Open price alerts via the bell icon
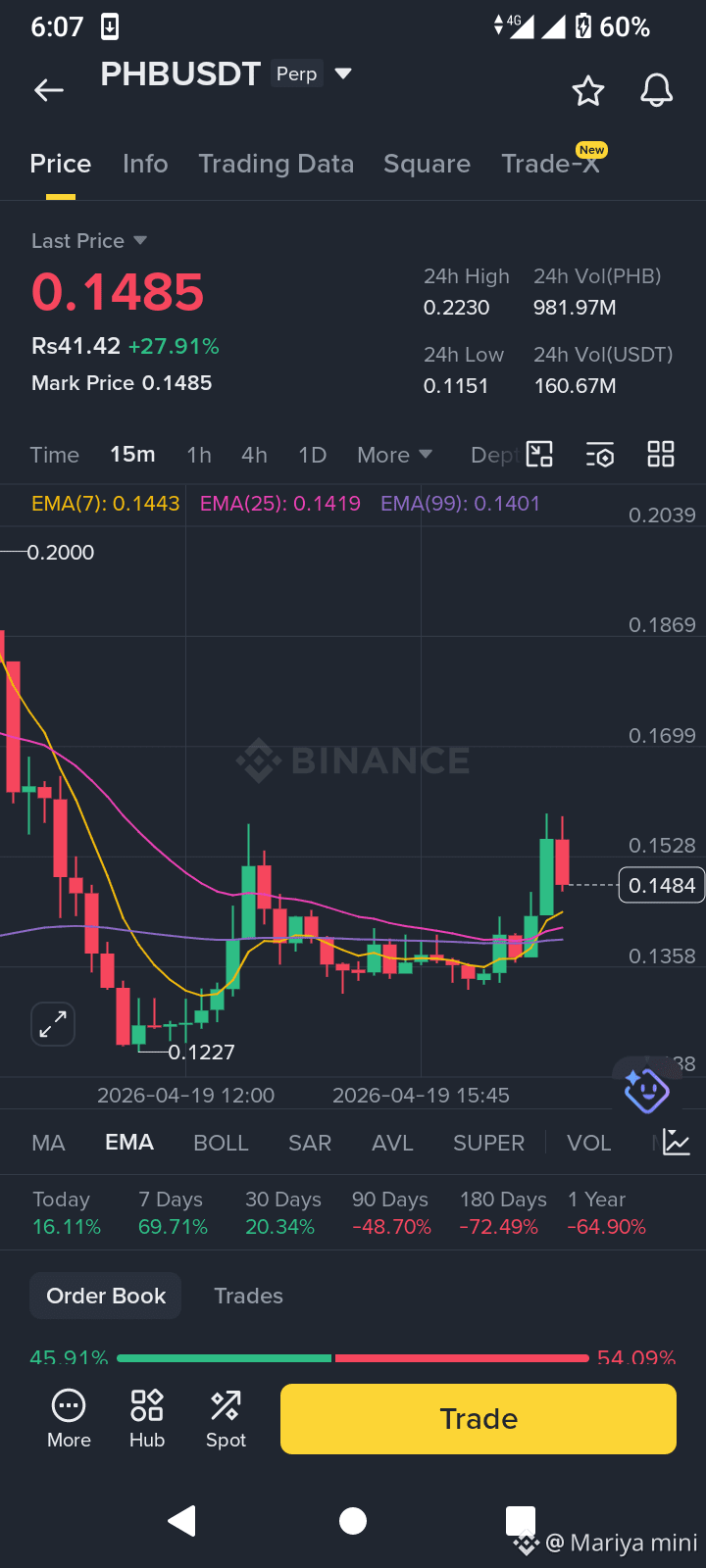Image resolution: width=706 pixels, height=1568 pixels. [x=657, y=90]
